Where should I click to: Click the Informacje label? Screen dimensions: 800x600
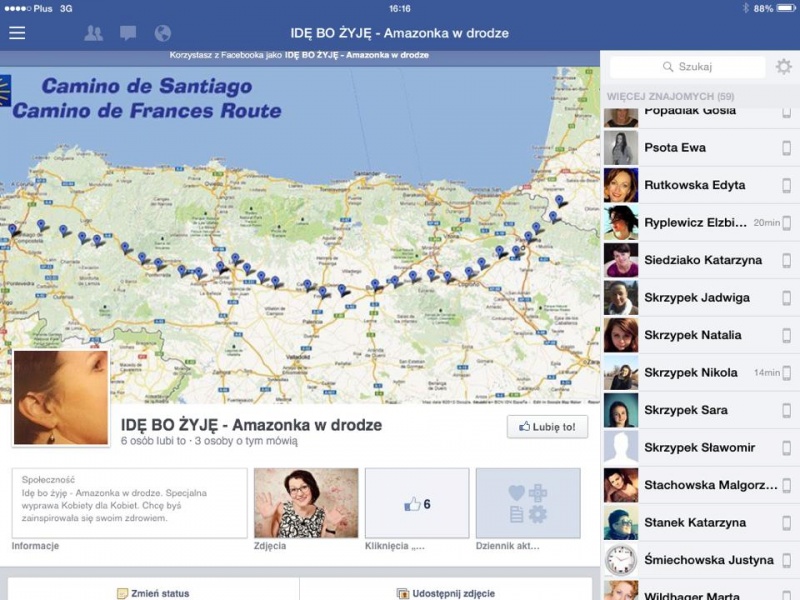coord(35,546)
